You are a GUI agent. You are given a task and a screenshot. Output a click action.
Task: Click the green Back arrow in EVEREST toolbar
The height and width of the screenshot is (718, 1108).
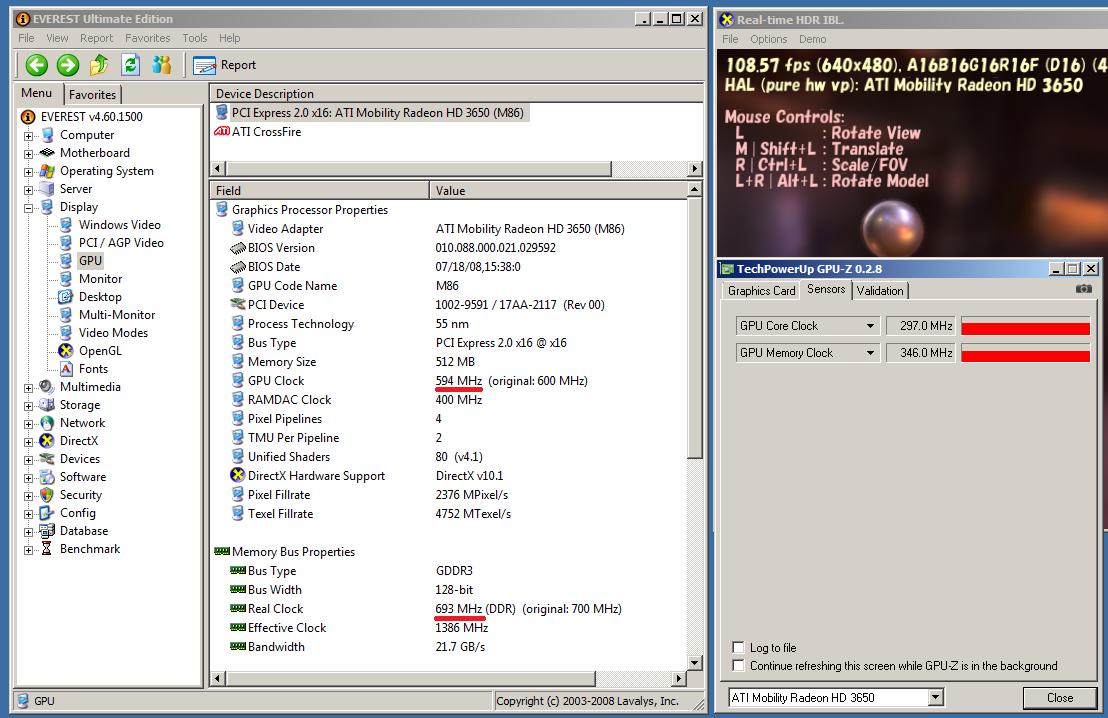click(x=37, y=65)
